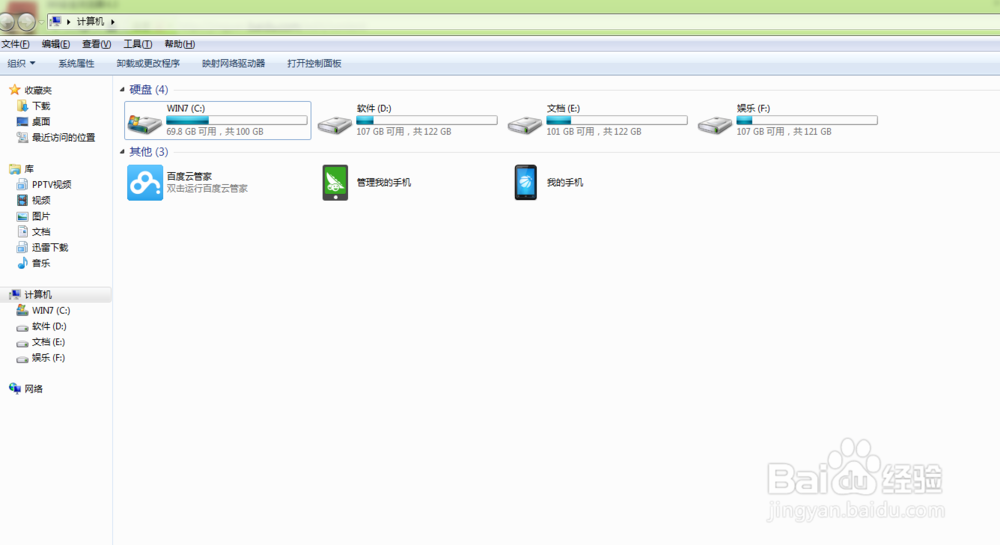This screenshot has width=1000, height=545.
Task: Click the 管理我的手机 label text
Action: pyautogui.click(x=383, y=182)
